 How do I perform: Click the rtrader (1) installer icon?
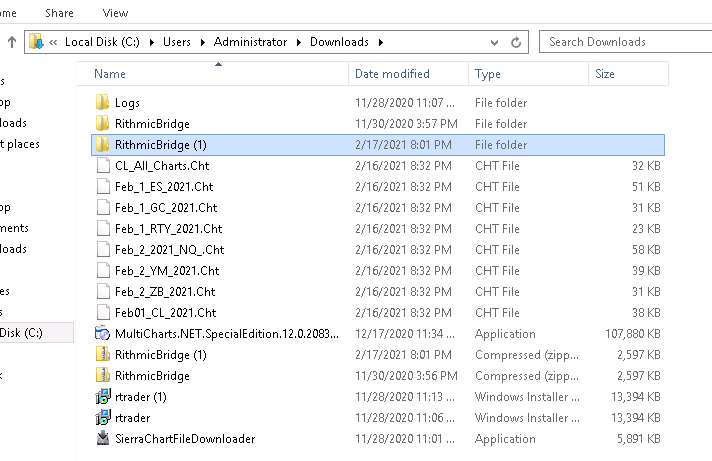click(x=102, y=397)
